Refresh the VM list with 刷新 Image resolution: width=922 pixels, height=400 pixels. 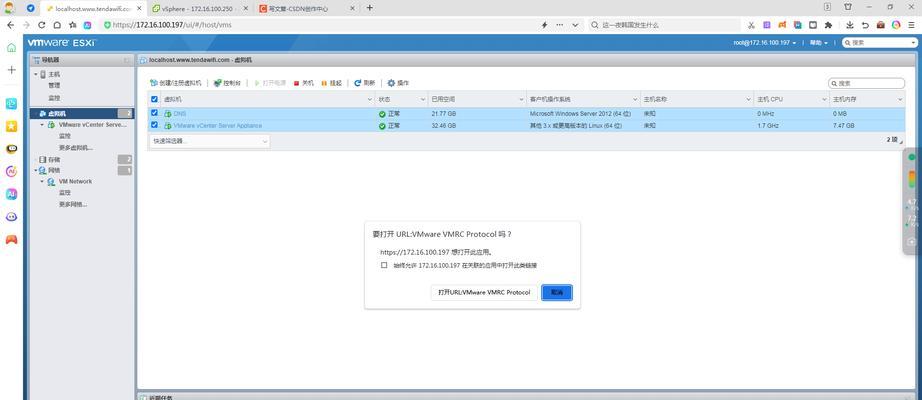[x=364, y=84]
